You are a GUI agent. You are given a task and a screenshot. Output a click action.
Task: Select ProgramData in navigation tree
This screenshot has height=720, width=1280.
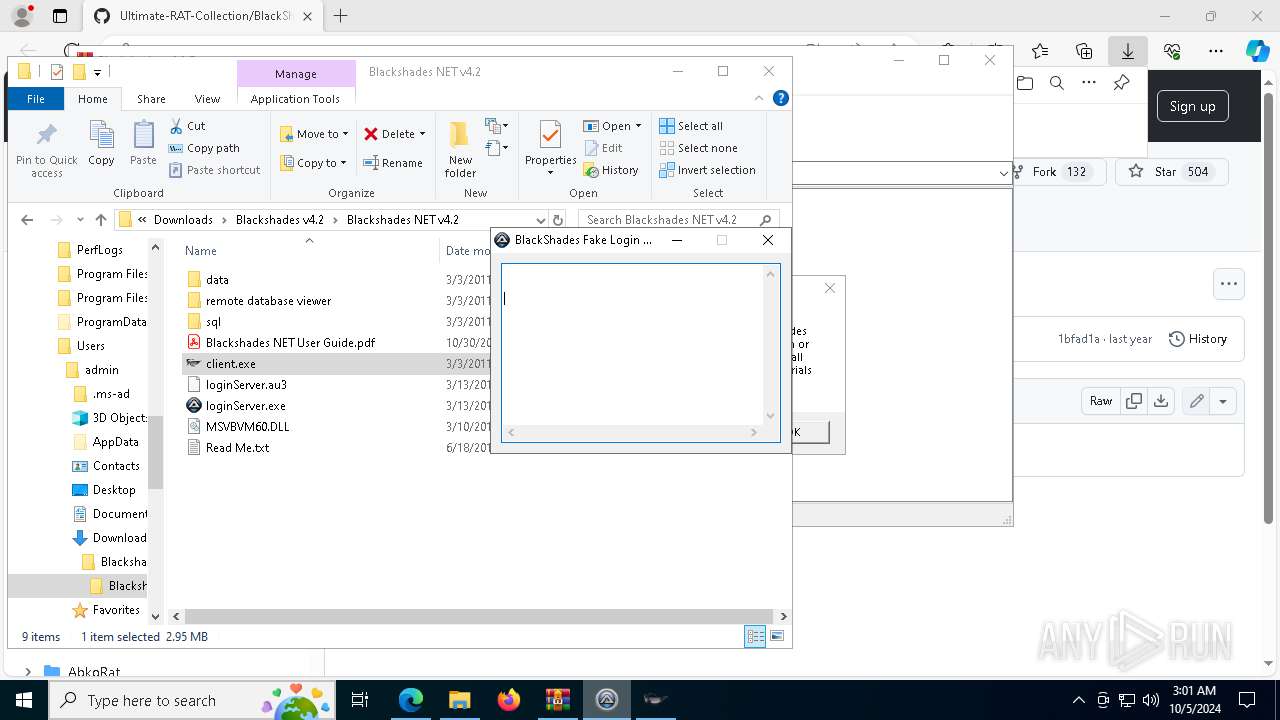(111, 322)
